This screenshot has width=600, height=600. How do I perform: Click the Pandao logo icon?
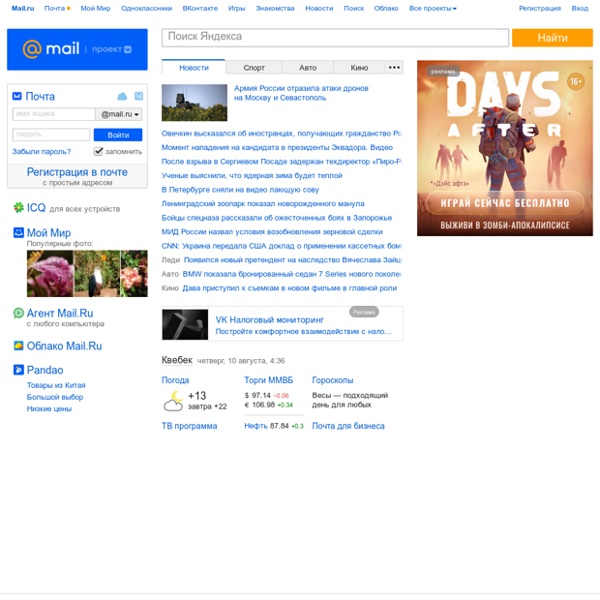tap(18, 370)
